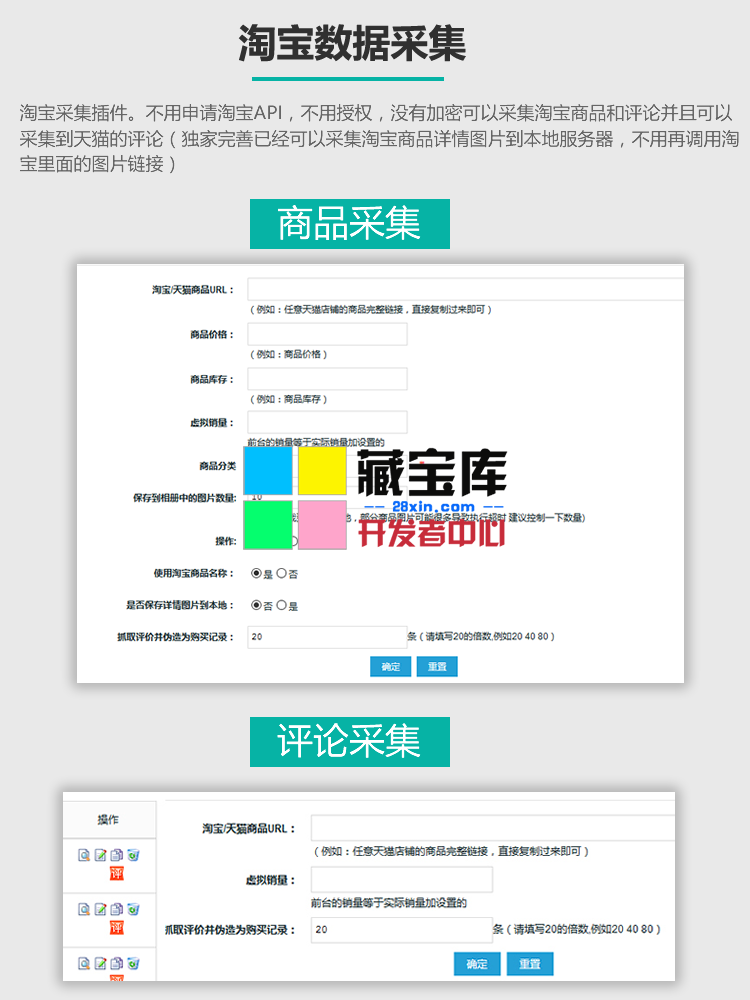The height and width of the screenshot is (1000, 750).
Task: Click the 操作 column header
Action: tap(109, 820)
